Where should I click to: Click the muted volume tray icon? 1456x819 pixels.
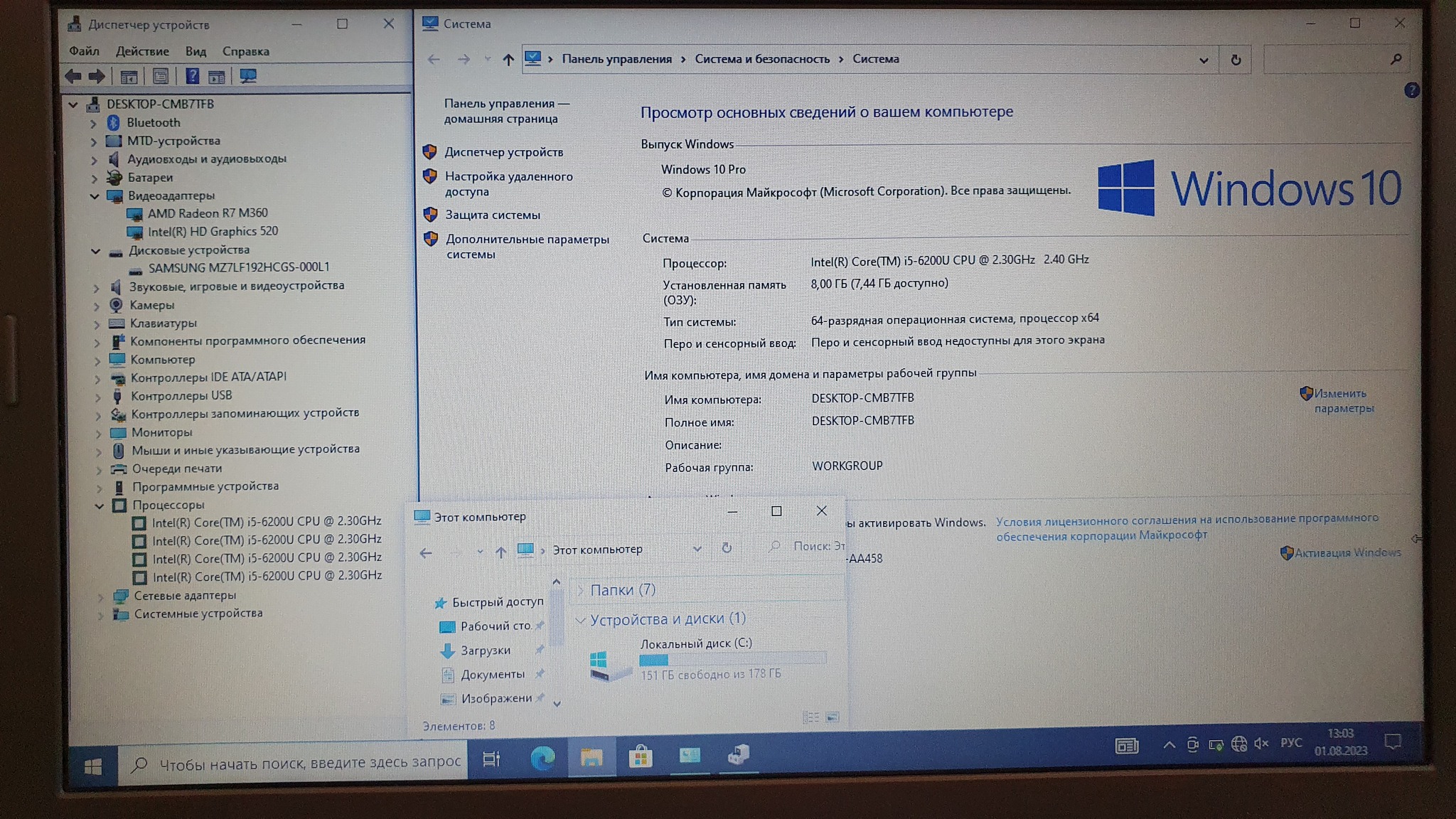tap(1262, 744)
